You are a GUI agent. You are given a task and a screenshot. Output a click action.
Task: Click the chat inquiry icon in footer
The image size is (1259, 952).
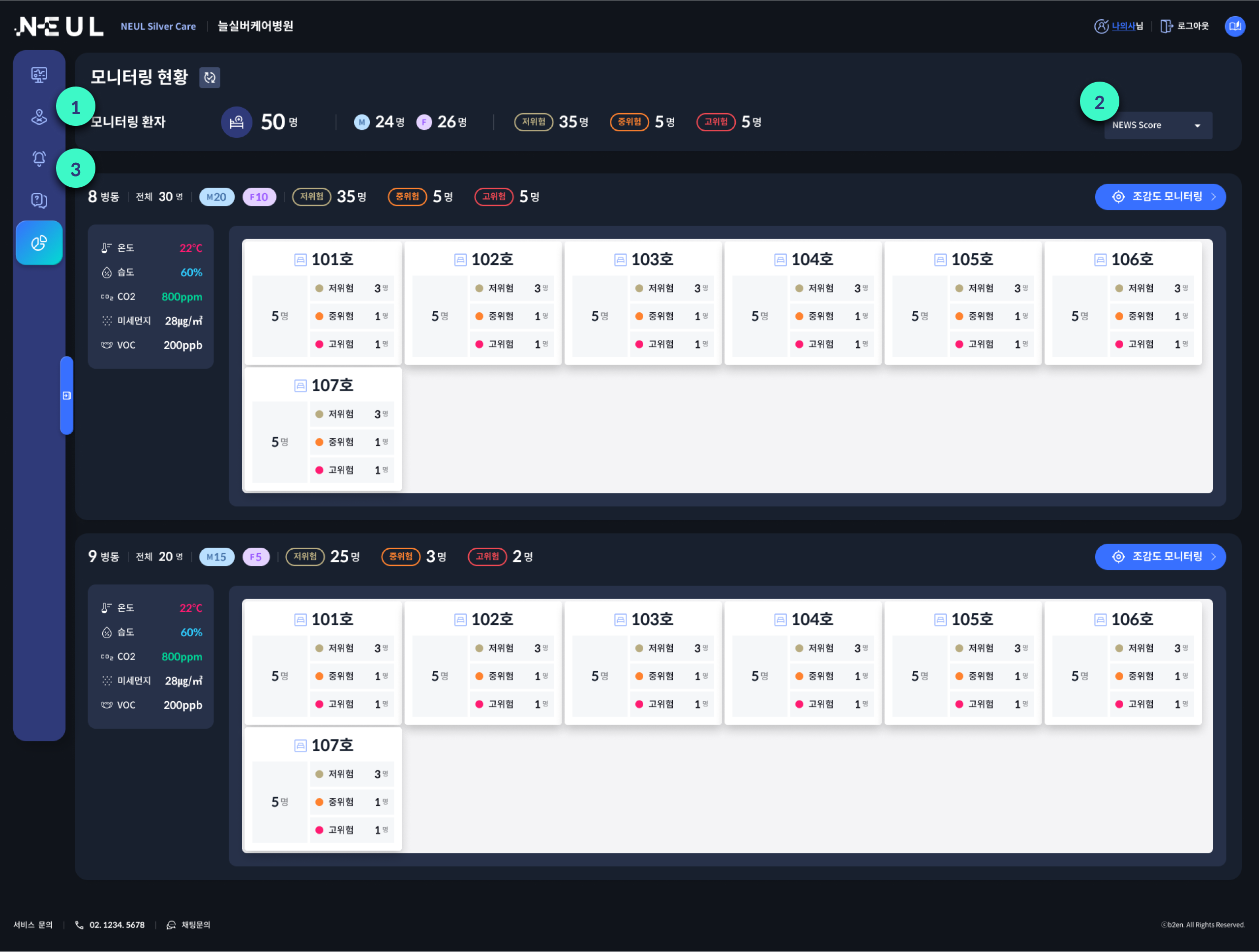click(171, 924)
